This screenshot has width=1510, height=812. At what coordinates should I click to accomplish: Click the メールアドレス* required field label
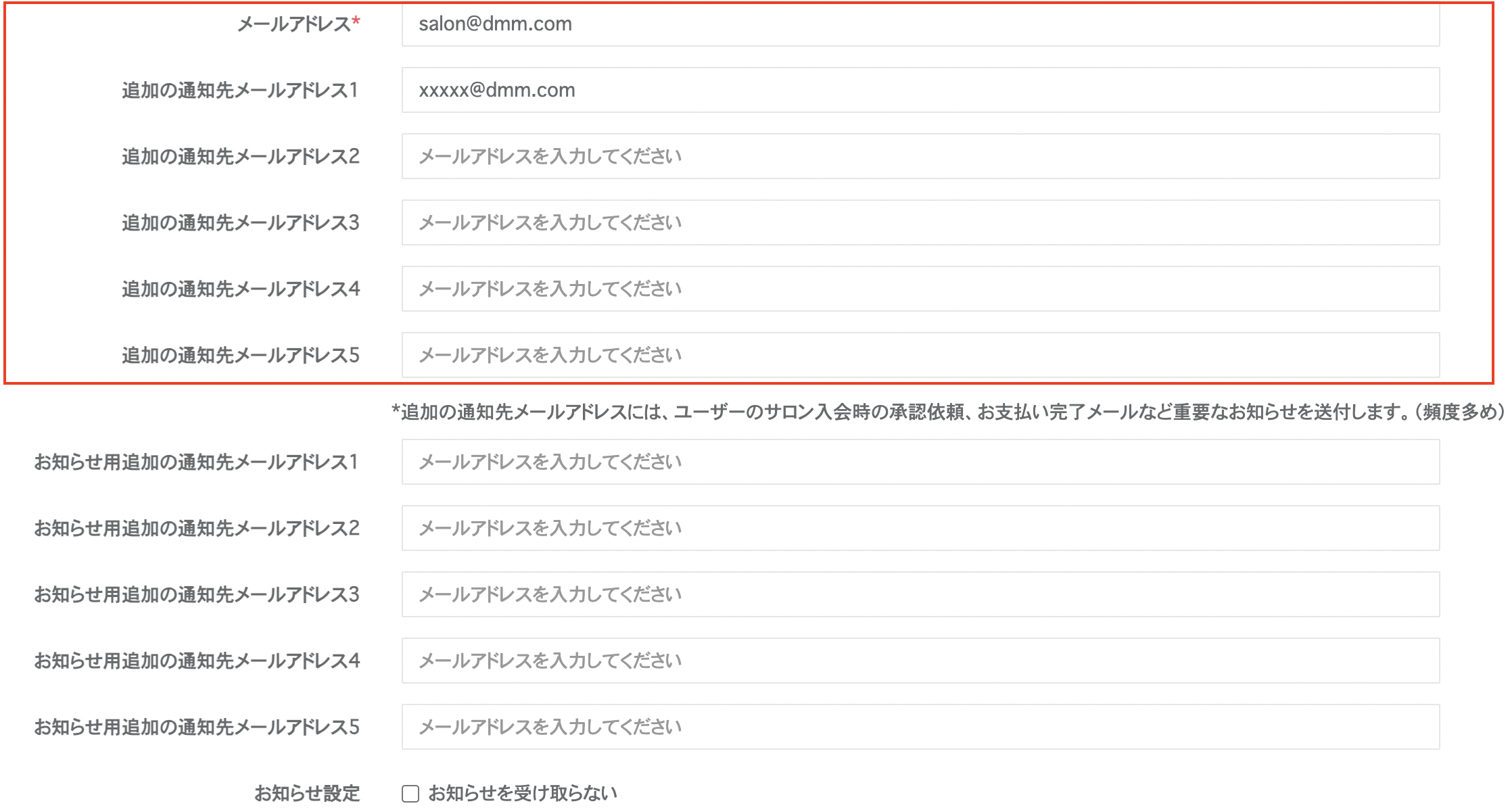[298, 24]
